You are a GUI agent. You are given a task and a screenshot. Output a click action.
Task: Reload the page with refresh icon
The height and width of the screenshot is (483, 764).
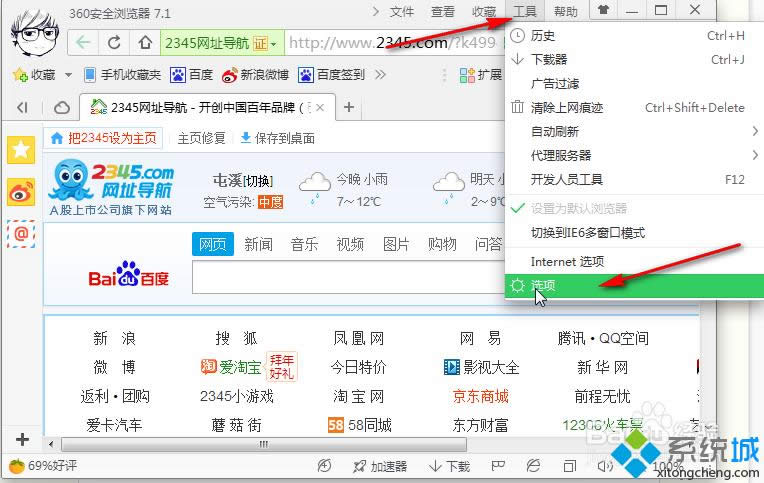pyautogui.click(x=114, y=43)
